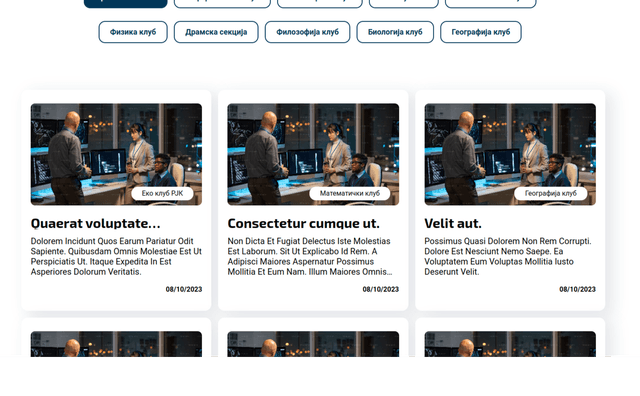Viewport: 640px width, 396px height.
Task: Open the Velit aut. headline
Action: click(453, 223)
